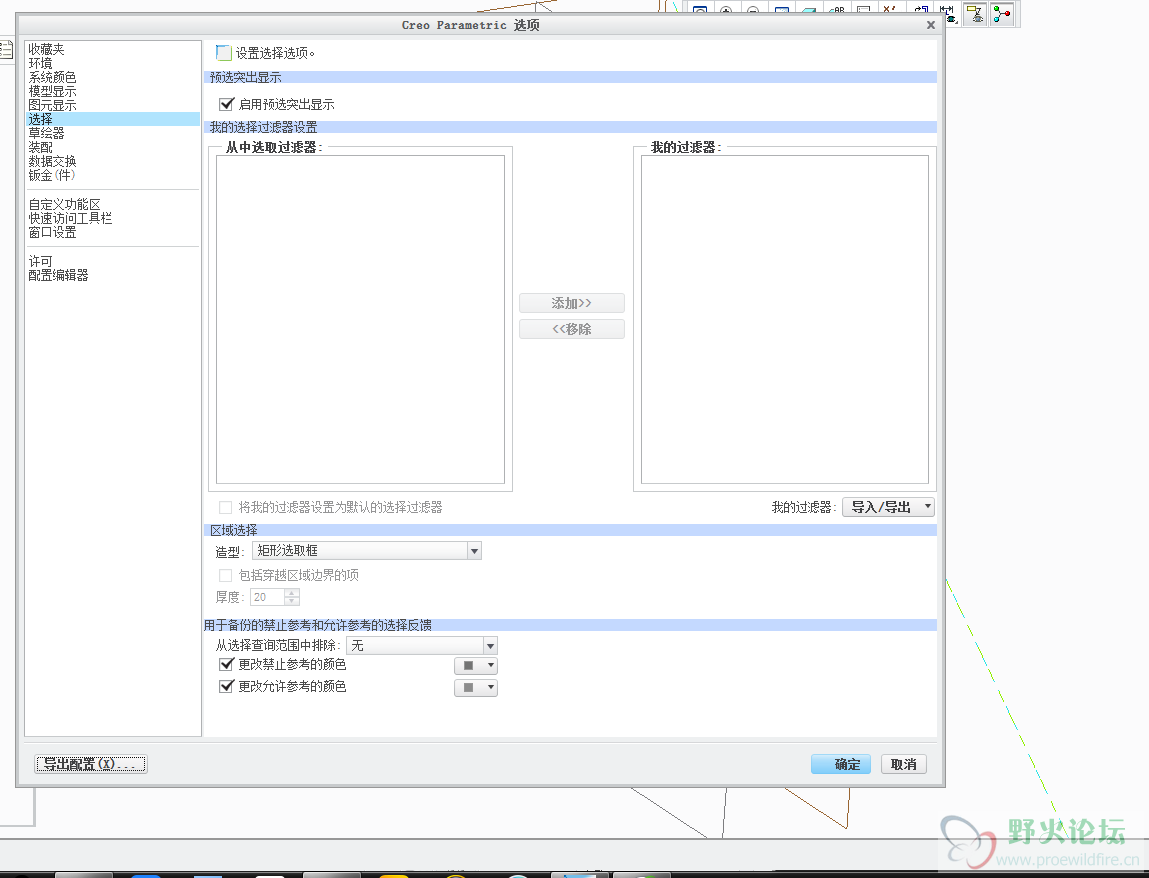Open the 装配 options page
Image resolution: width=1149 pixels, height=878 pixels.
coord(40,147)
